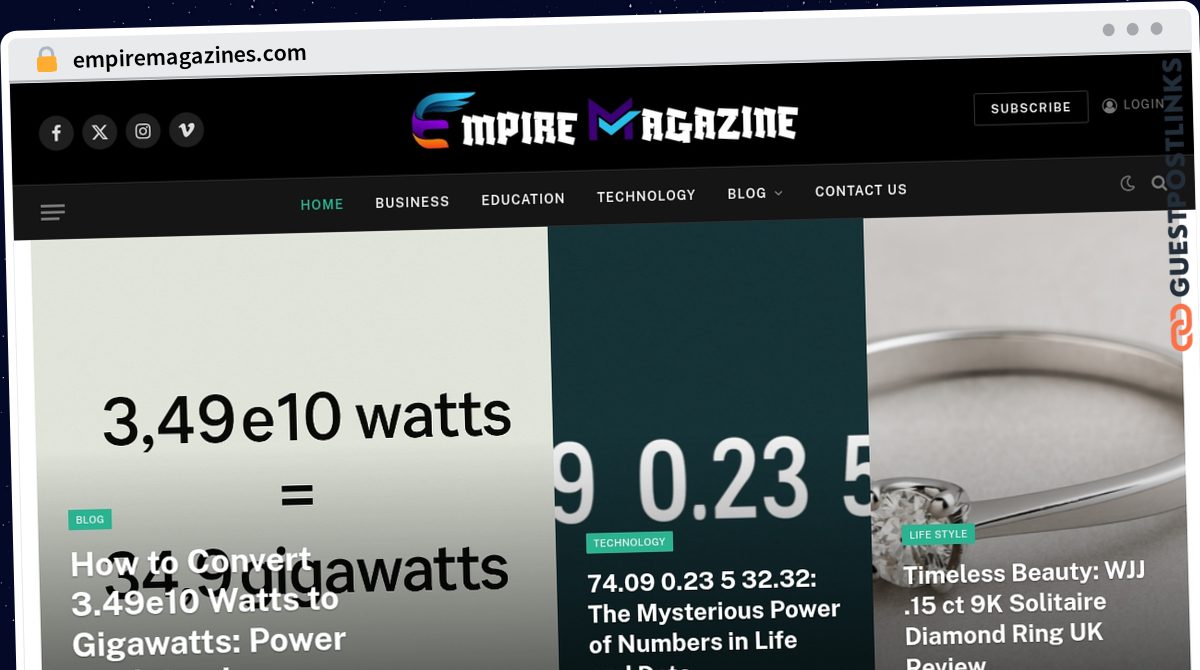Expand the Blog dropdown menu
Viewport: 1200px width, 670px height.
[755, 193]
